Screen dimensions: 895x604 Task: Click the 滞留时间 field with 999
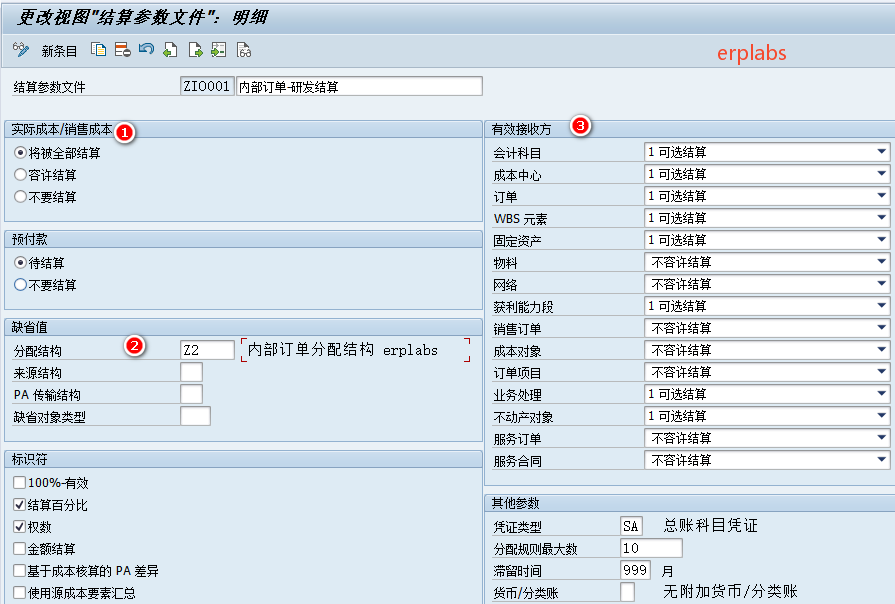pos(635,570)
